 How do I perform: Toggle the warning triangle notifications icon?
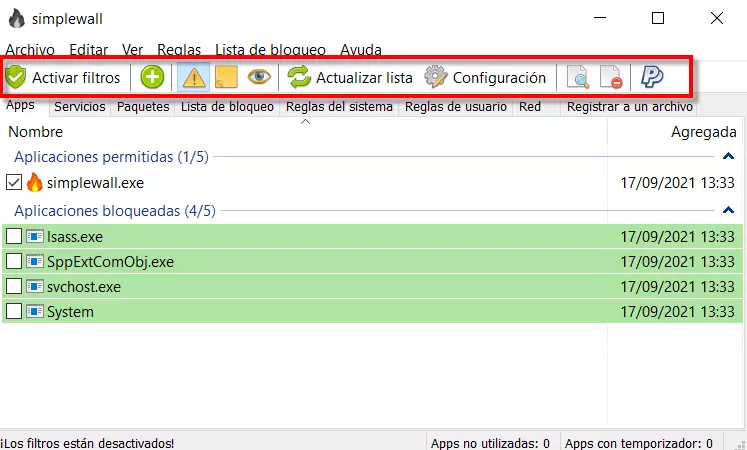click(x=193, y=77)
